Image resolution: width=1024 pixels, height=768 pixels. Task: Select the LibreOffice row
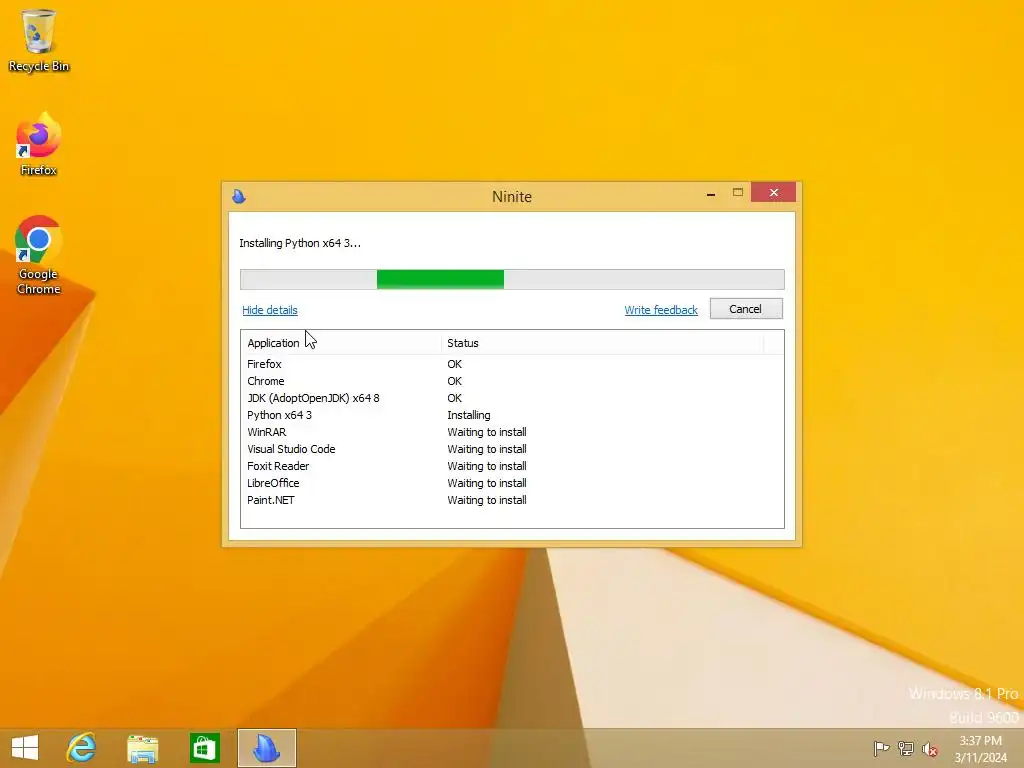click(x=512, y=483)
